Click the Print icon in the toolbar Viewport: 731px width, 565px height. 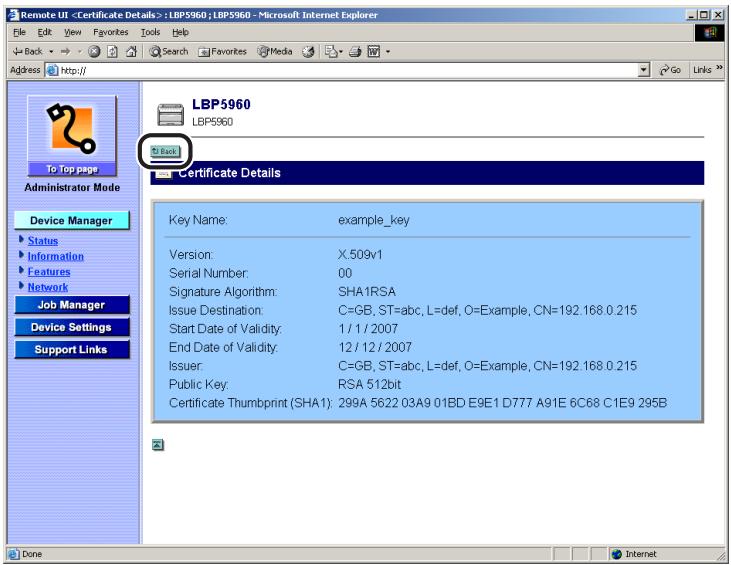click(355, 51)
